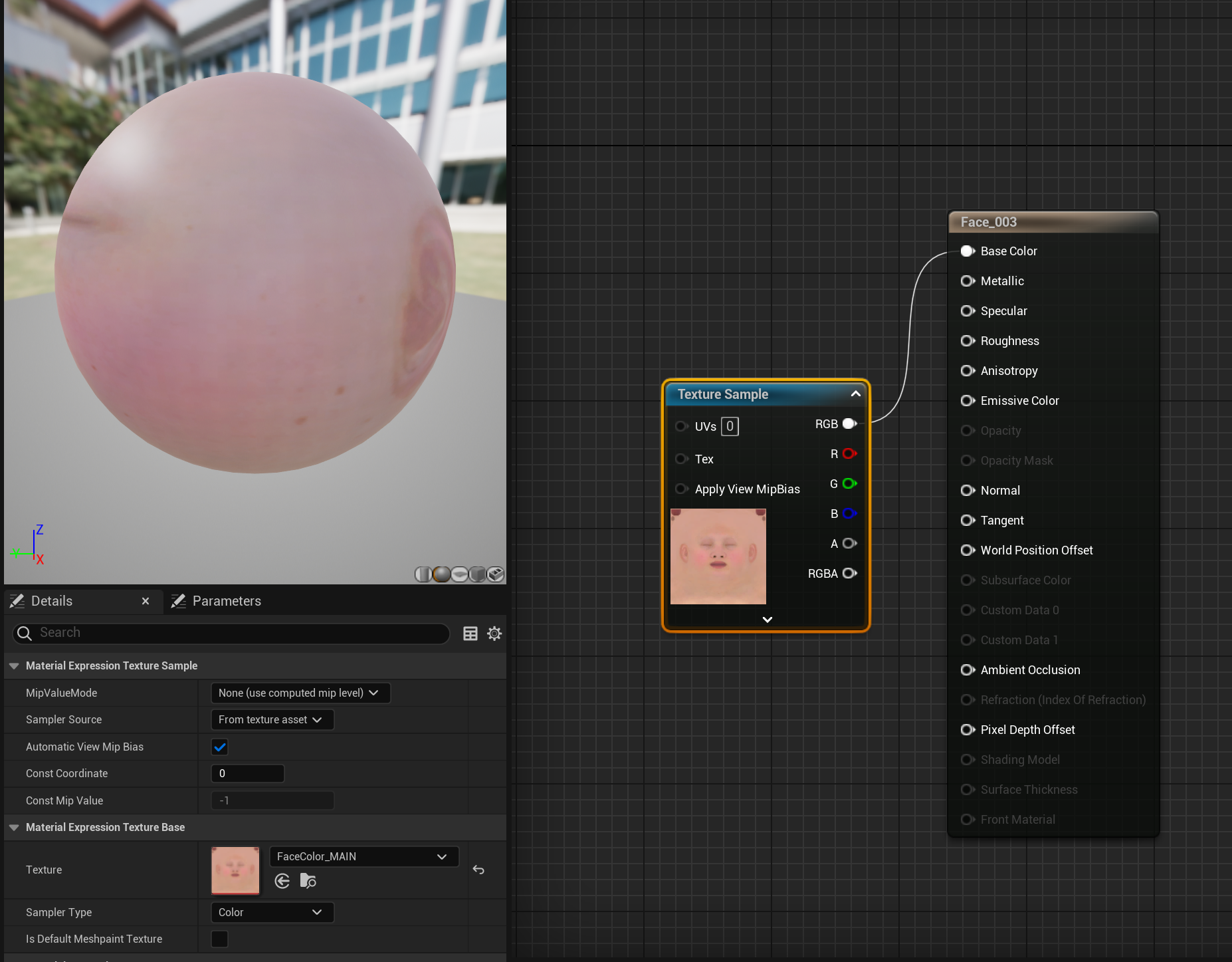The image size is (1232, 962).
Task: Enable Is Default Meshpaint Texture
Action: coord(219,939)
